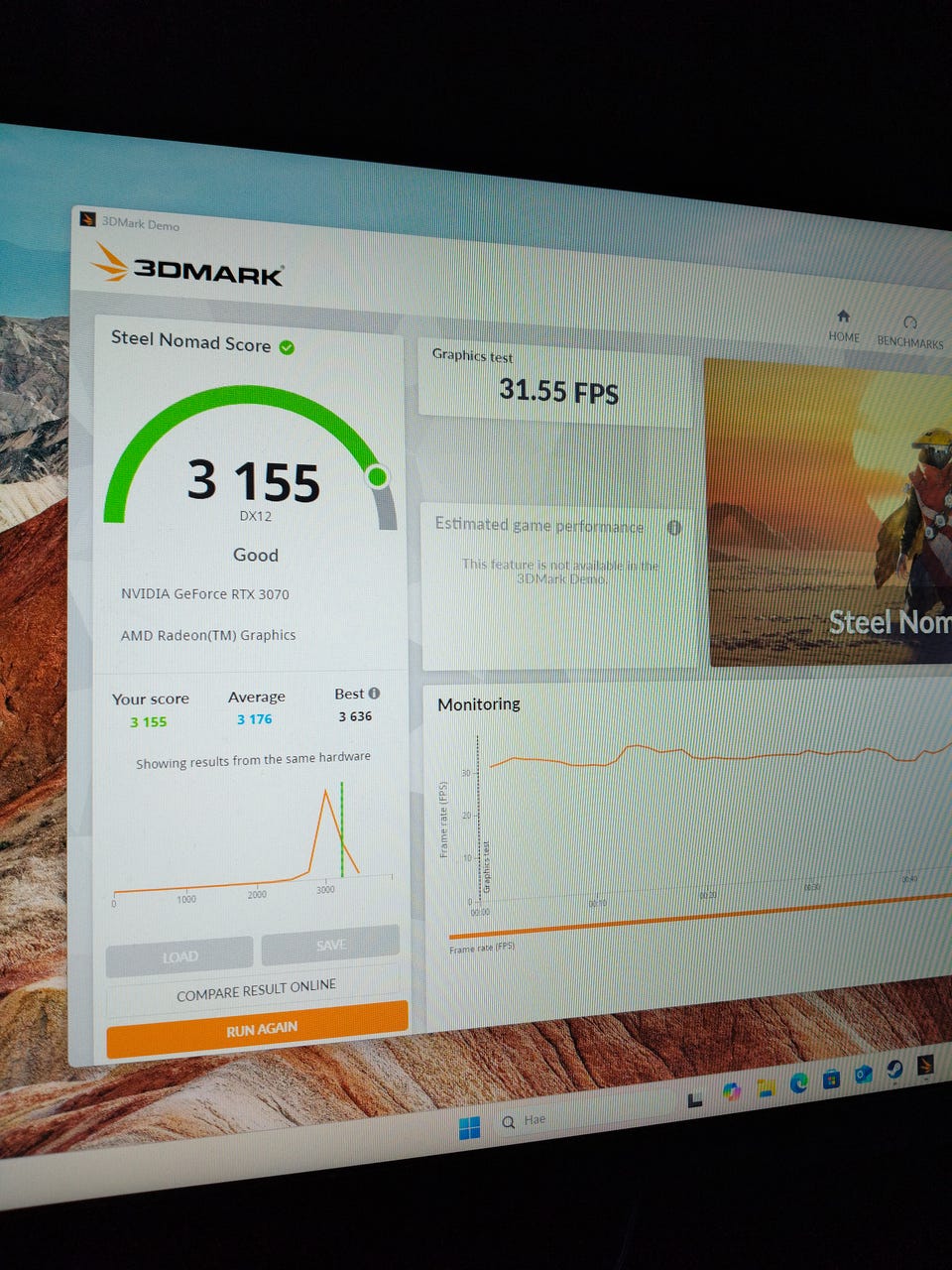Image resolution: width=952 pixels, height=1270 pixels.
Task: Click the 3 155 score on the gauge
Action: (x=254, y=481)
